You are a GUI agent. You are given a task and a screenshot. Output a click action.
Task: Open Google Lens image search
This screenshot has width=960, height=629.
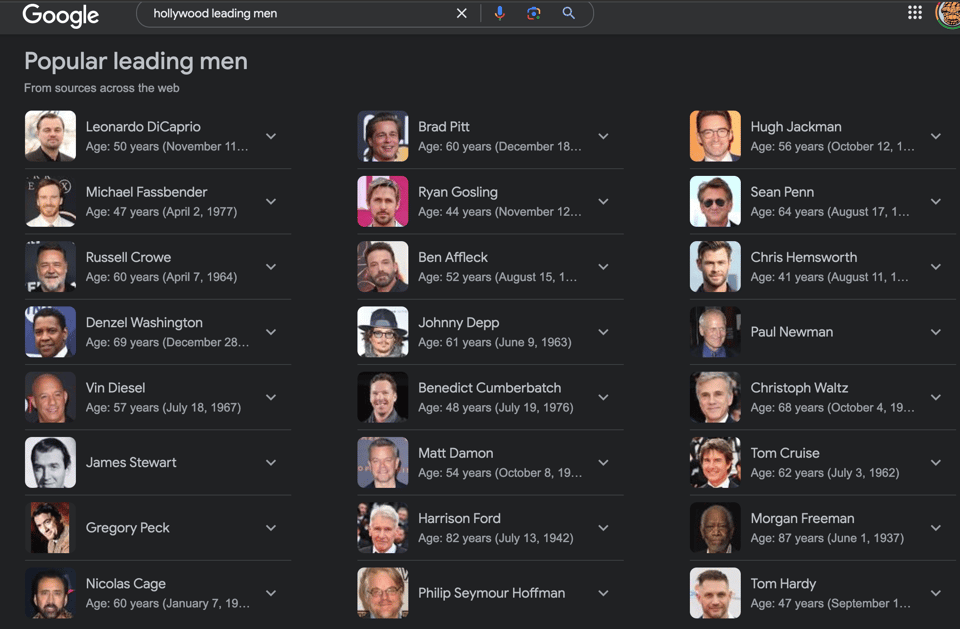(x=534, y=14)
